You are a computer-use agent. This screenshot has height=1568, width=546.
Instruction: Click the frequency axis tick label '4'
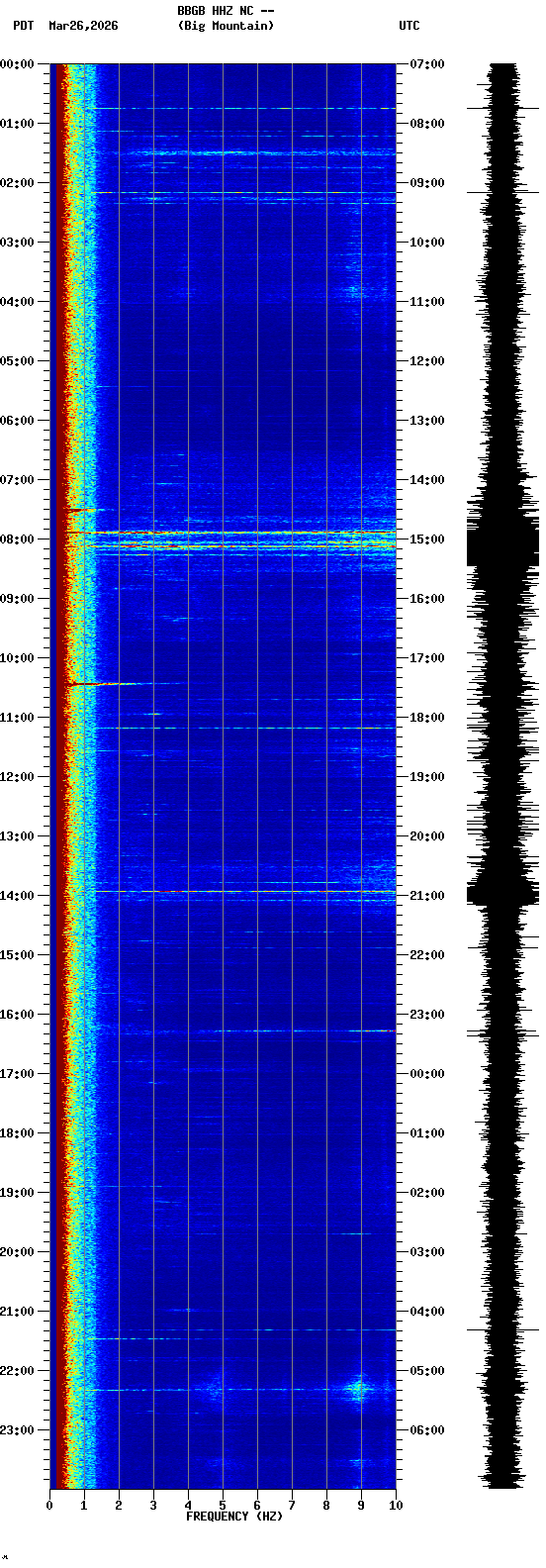pyautogui.click(x=188, y=1506)
